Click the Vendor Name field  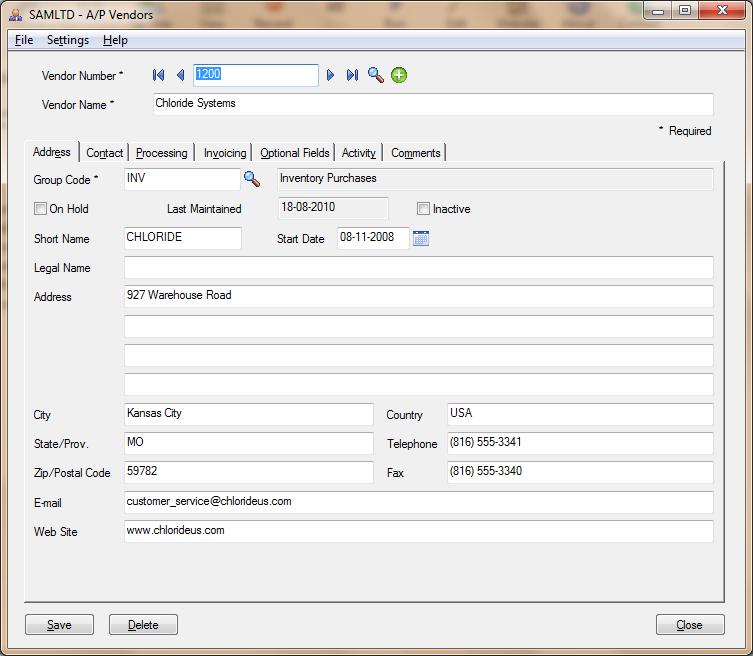pyautogui.click(x=433, y=104)
